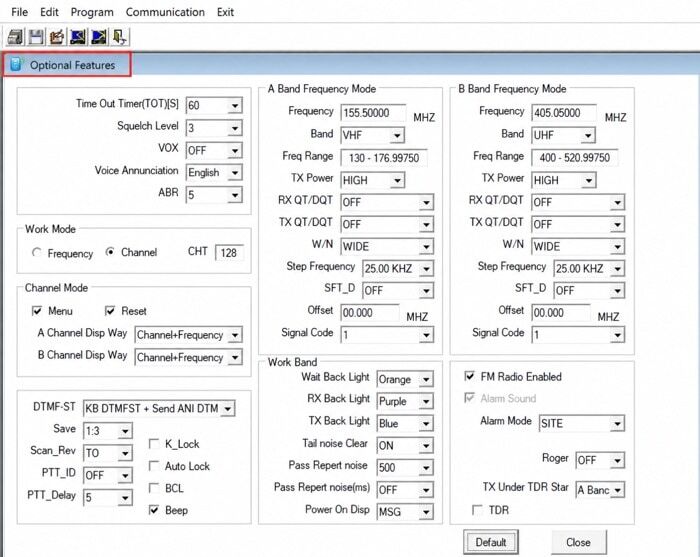The height and width of the screenshot is (557, 700).
Task: Select the Frequency work mode radio button
Action: click(x=37, y=253)
